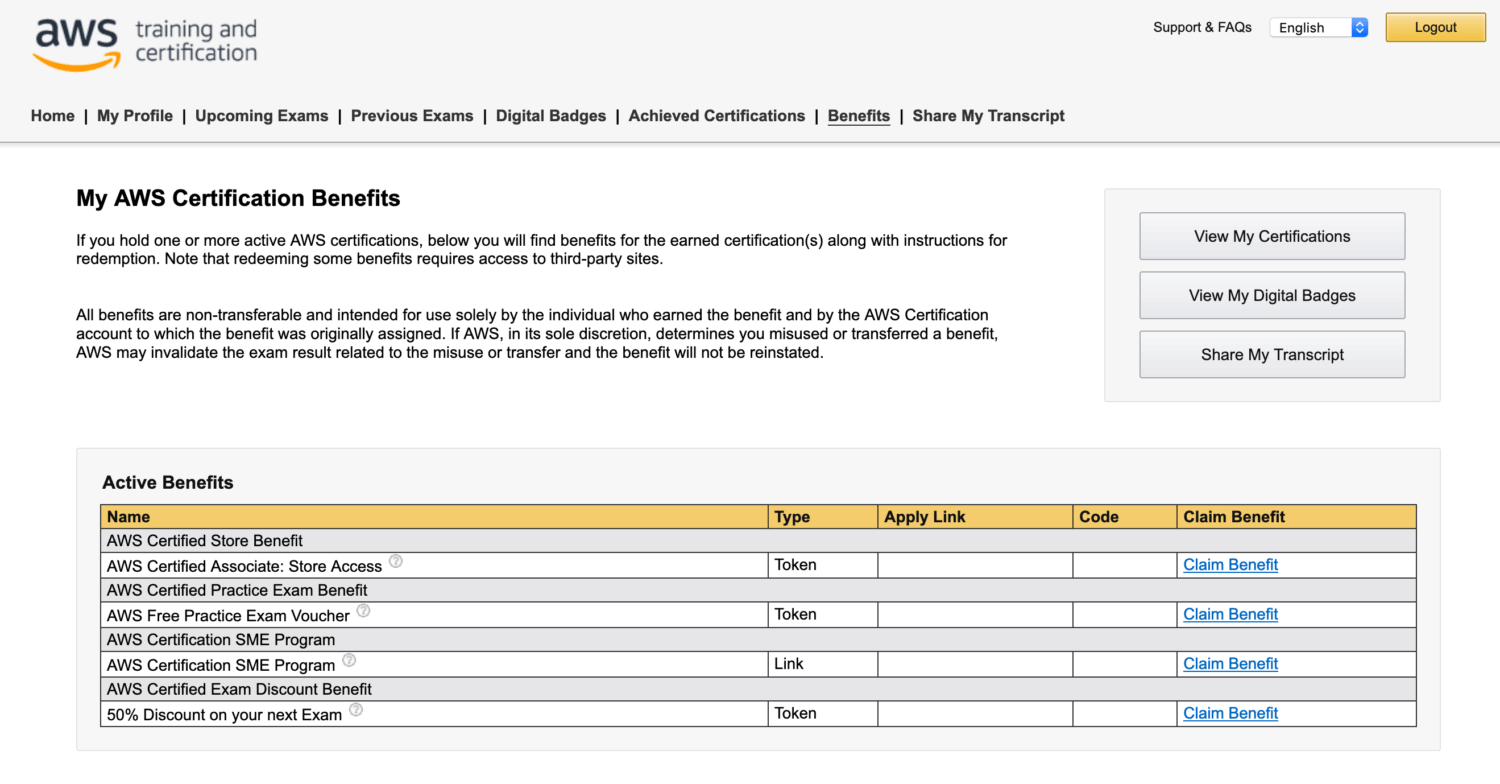Open the Previous Exams menu
Image resolution: width=1500 pixels, height=784 pixels.
(412, 116)
